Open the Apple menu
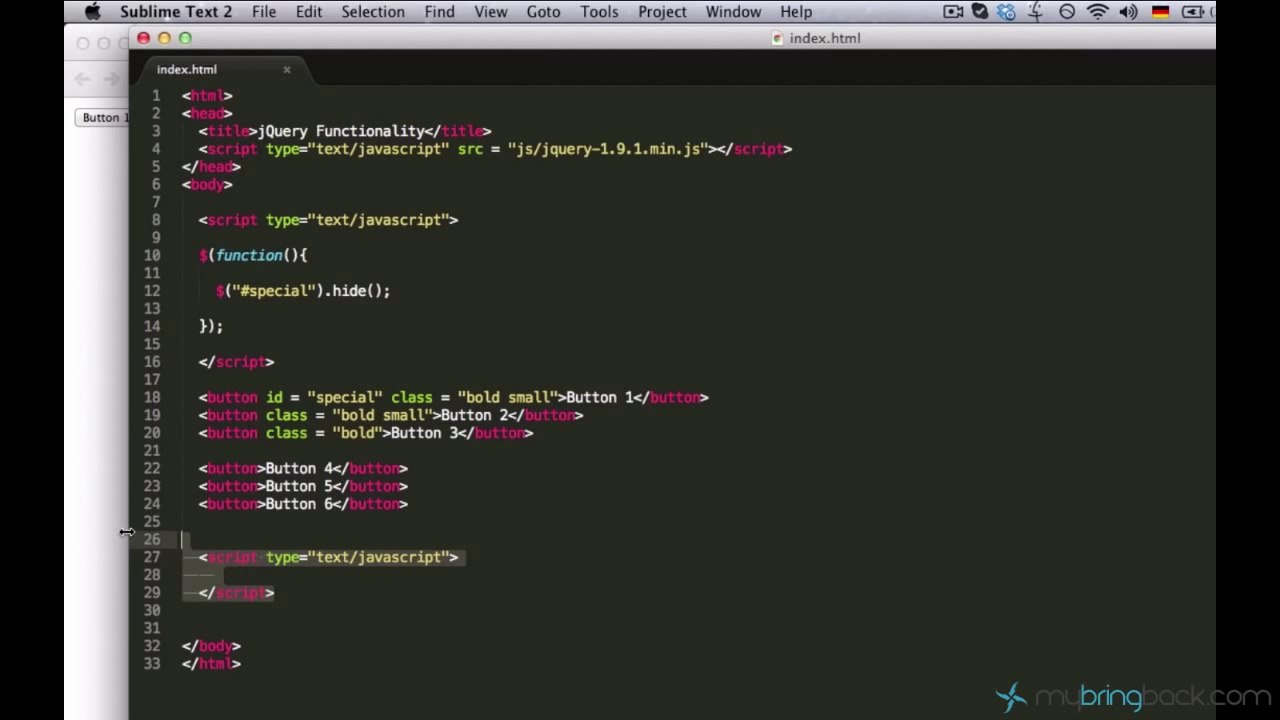 [93, 12]
